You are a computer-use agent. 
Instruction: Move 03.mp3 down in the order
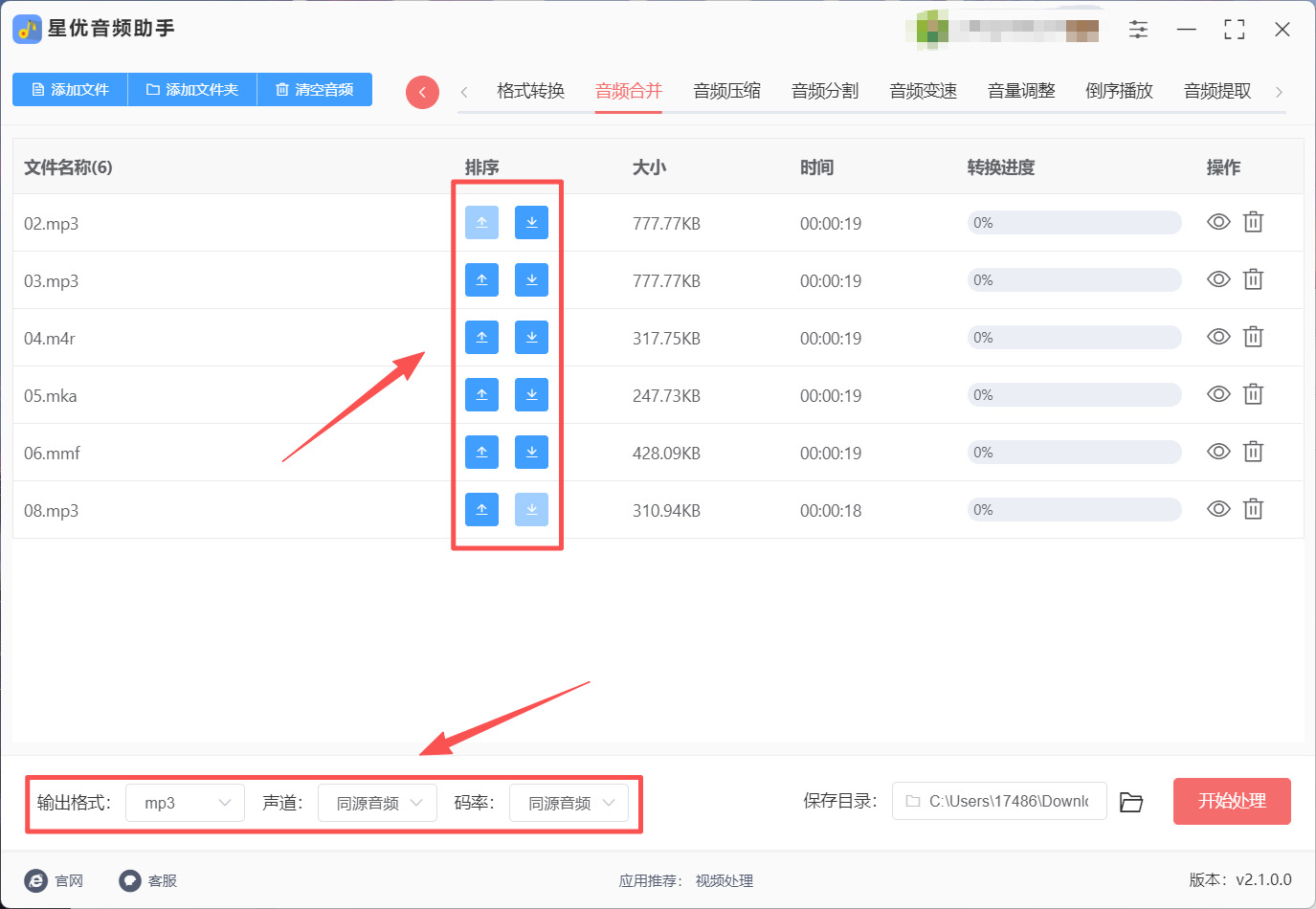pyautogui.click(x=531, y=279)
